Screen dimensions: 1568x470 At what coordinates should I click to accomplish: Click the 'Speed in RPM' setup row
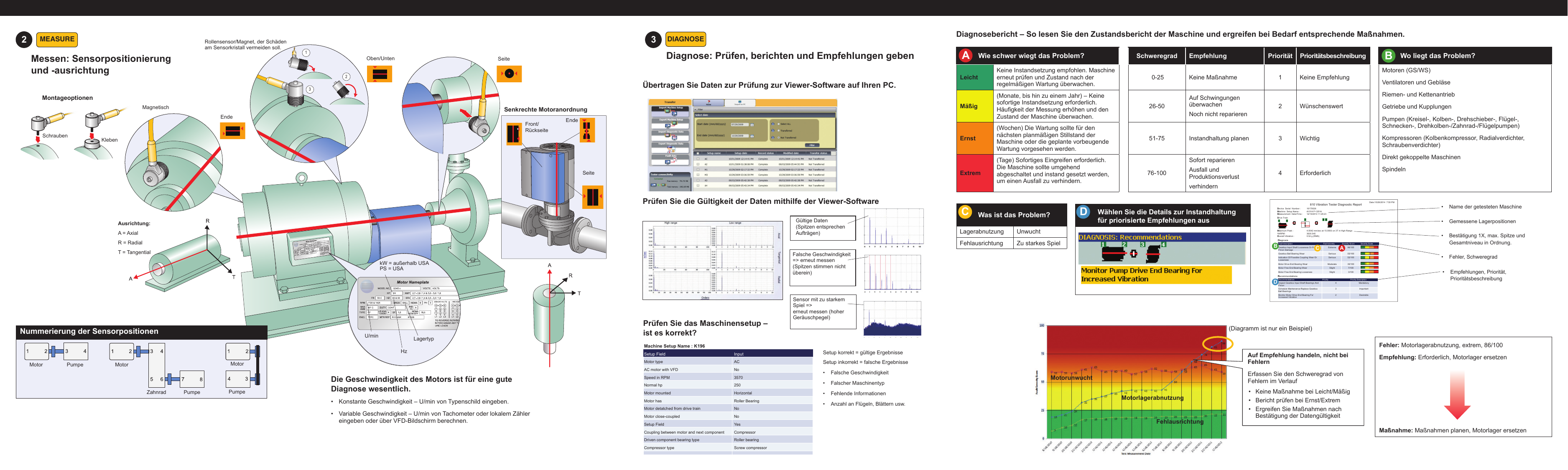[x=727, y=378]
